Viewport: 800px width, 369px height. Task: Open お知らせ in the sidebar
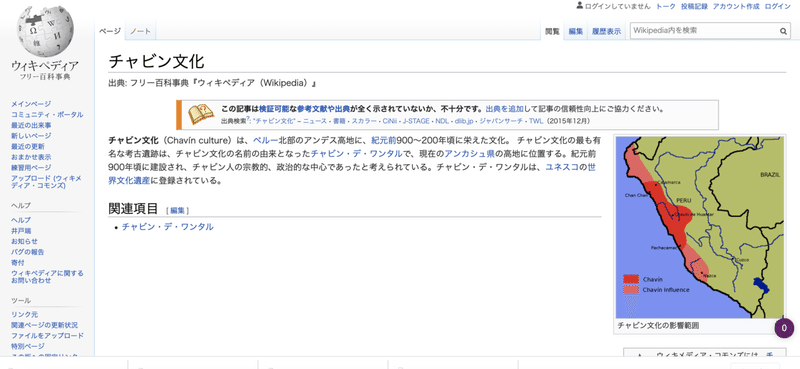tap(24, 241)
